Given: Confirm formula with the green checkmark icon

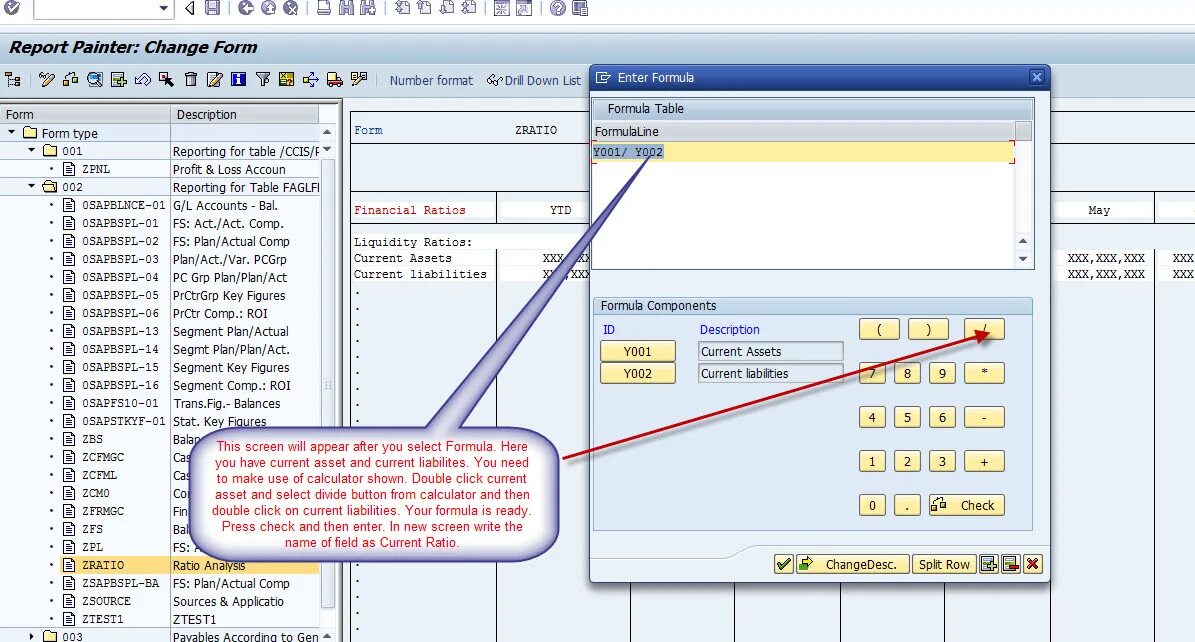Looking at the screenshot, I should coord(783,563).
